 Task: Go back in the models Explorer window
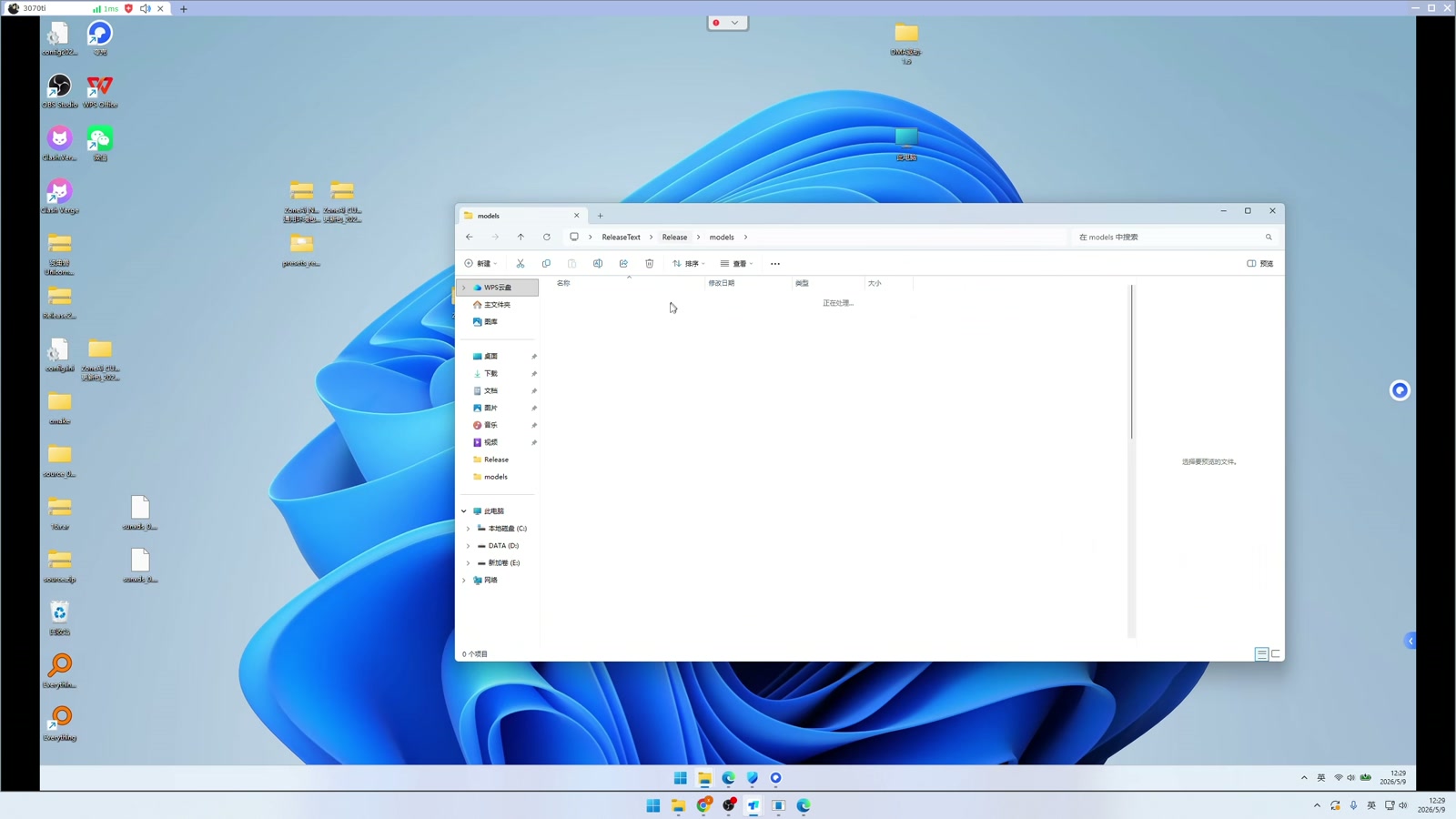pyautogui.click(x=470, y=238)
